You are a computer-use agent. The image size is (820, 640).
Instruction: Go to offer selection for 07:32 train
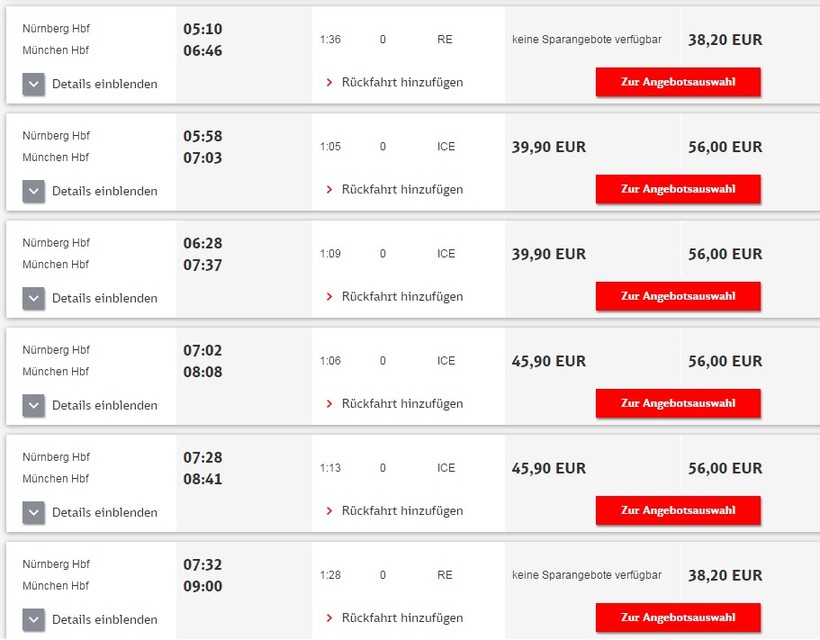tap(678, 617)
